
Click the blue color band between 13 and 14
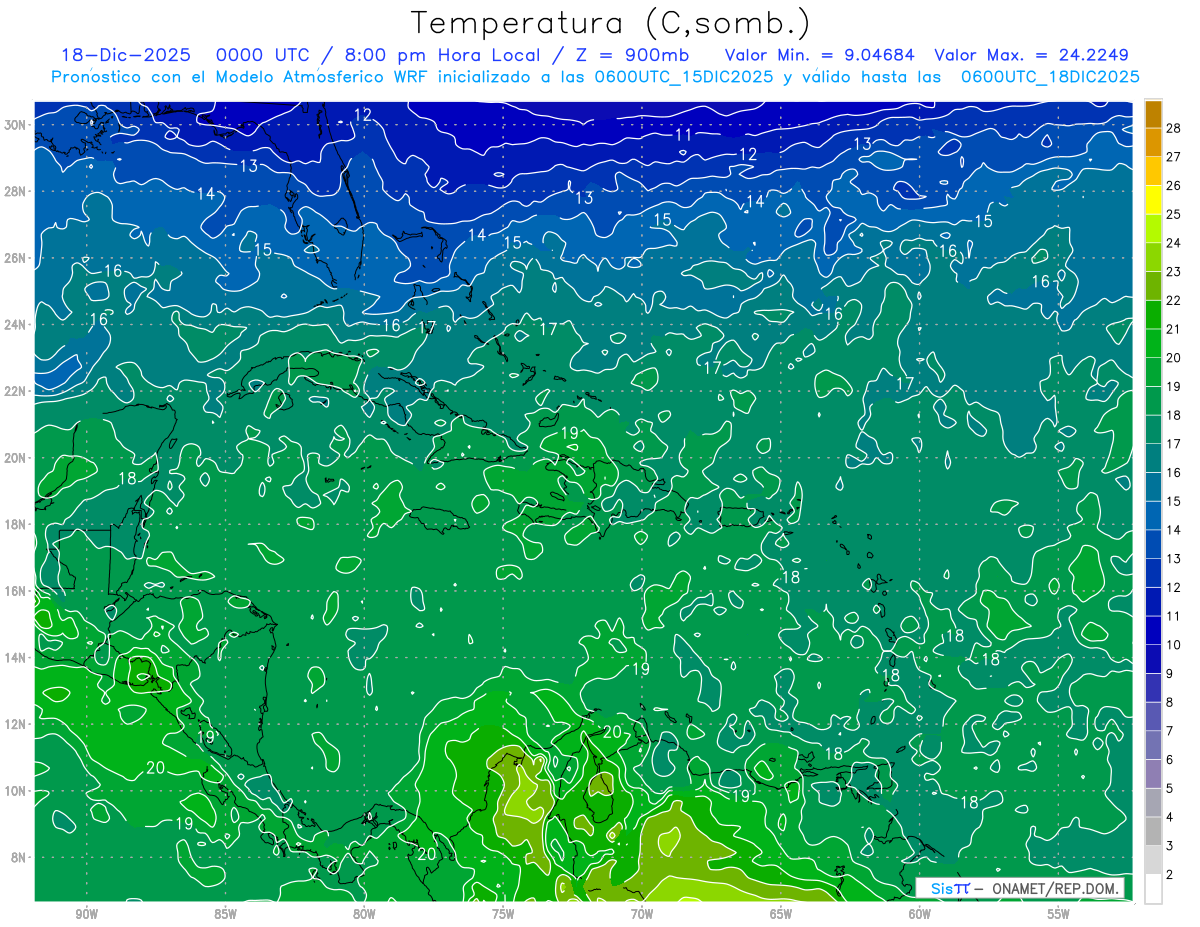coord(1154,544)
